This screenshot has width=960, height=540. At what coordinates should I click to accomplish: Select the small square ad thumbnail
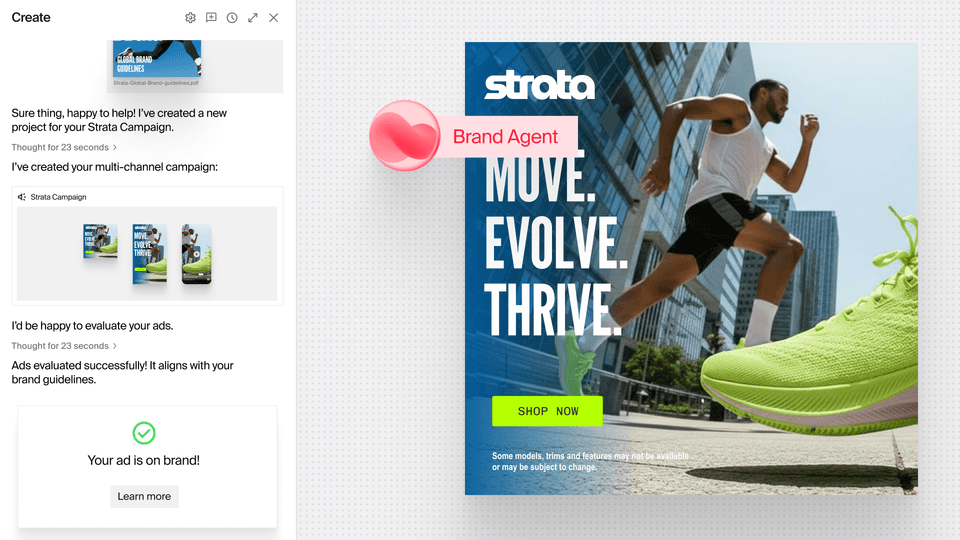[100, 242]
